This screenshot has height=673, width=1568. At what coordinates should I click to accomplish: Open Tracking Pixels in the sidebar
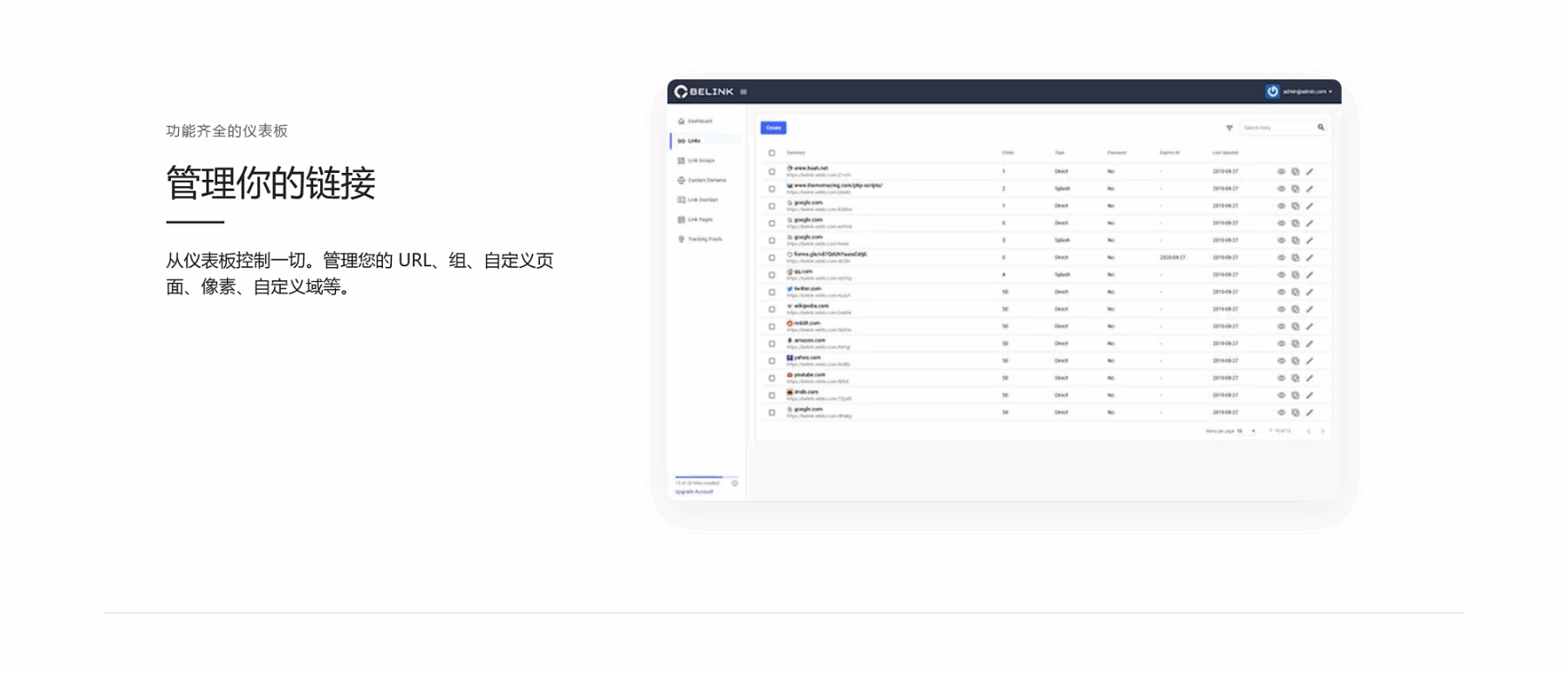click(700, 239)
